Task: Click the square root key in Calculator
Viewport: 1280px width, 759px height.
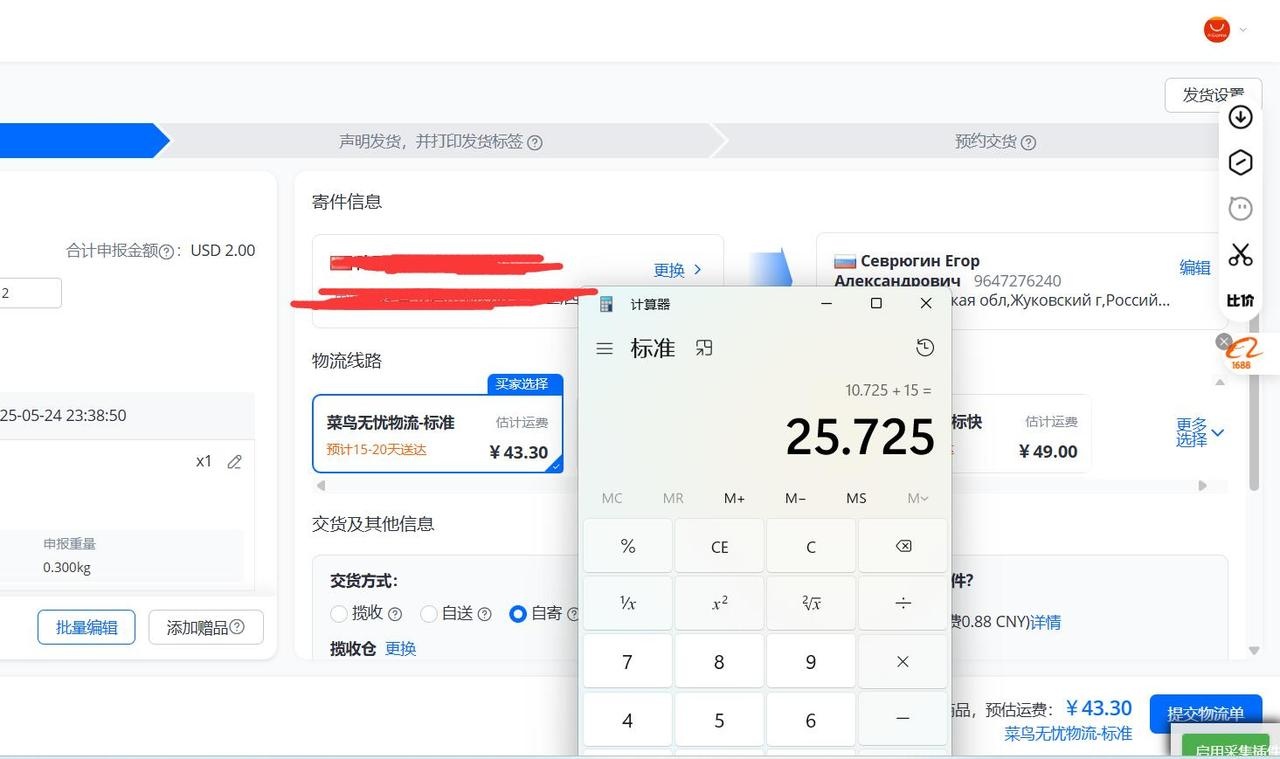Action: [x=811, y=603]
